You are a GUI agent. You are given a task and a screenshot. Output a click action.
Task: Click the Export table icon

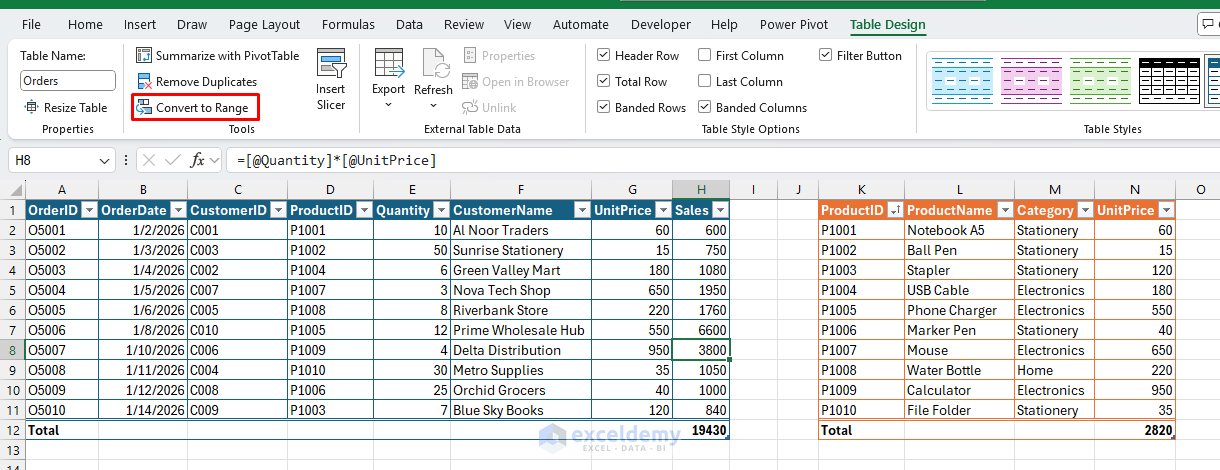pyautogui.click(x=389, y=62)
